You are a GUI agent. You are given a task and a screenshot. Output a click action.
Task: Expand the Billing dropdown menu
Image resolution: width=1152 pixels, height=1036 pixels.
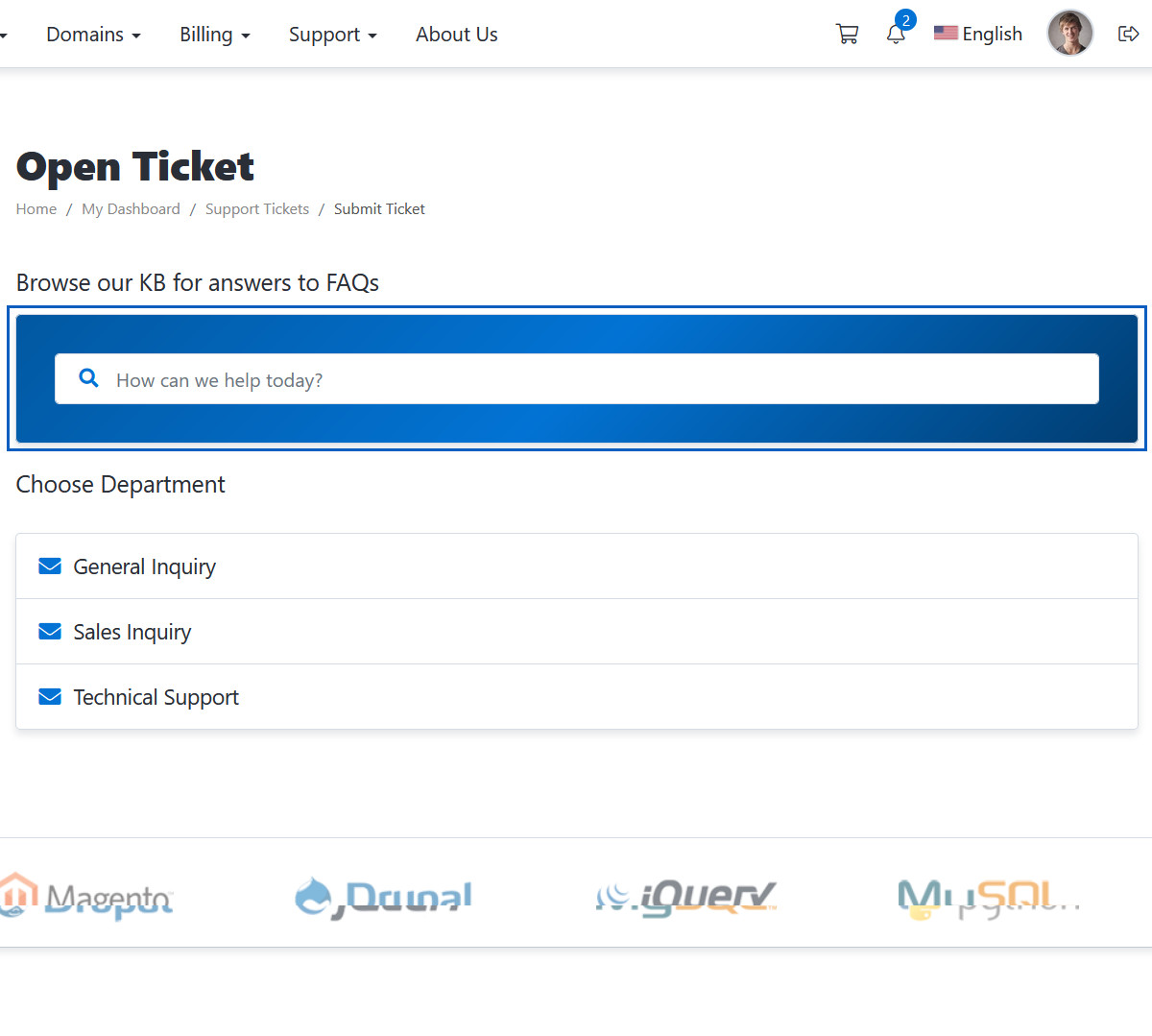pyautogui.click(x=214, y=35)
